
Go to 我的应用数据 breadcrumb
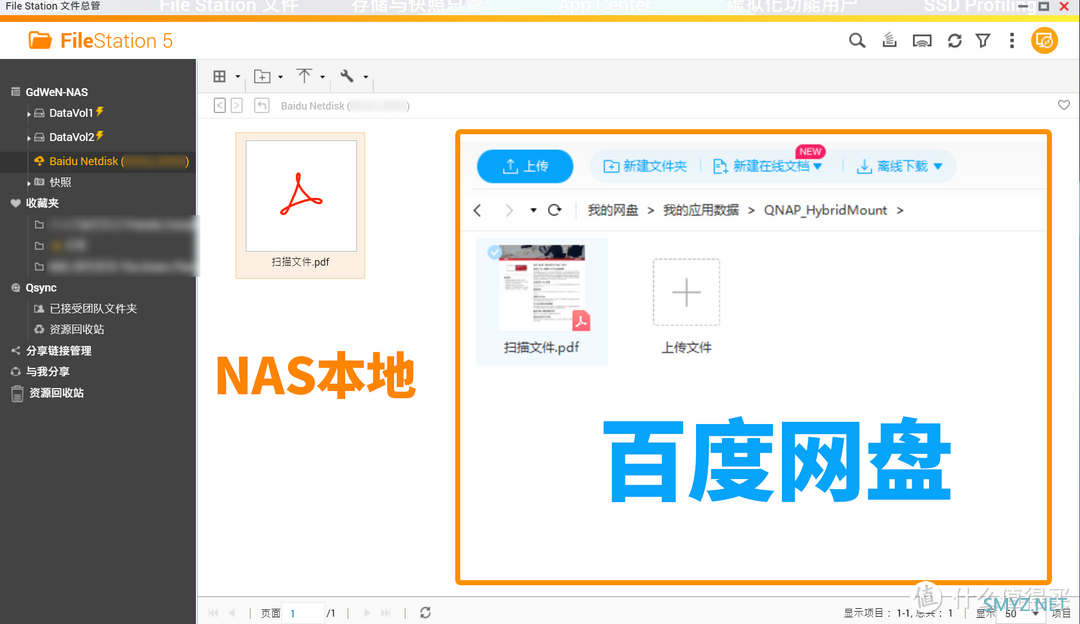(x=700, y=210)
